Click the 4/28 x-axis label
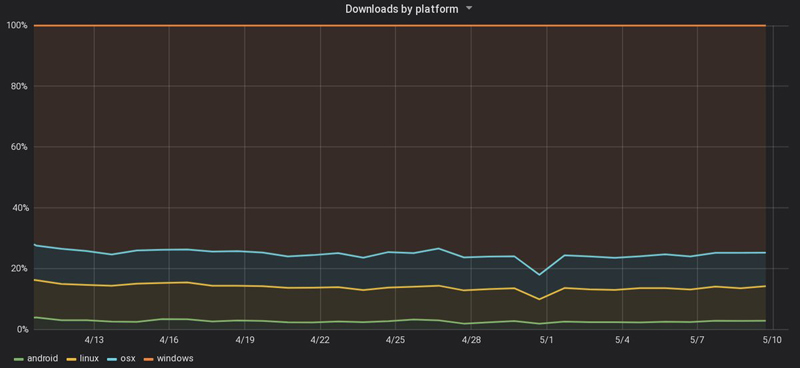Viewport: 800px width, 368px height. (x=471, y=340)
